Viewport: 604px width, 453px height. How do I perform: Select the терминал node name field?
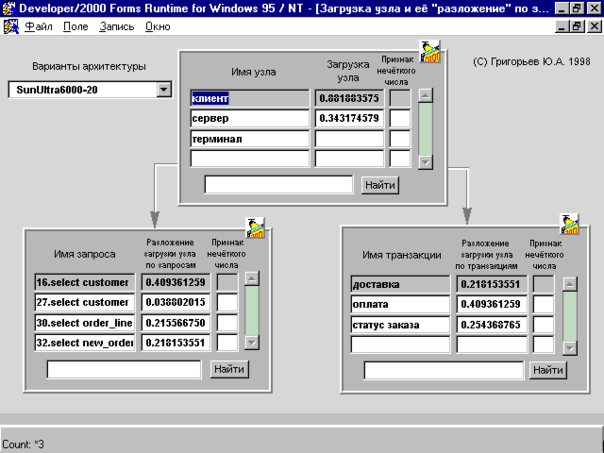(250, 139)
